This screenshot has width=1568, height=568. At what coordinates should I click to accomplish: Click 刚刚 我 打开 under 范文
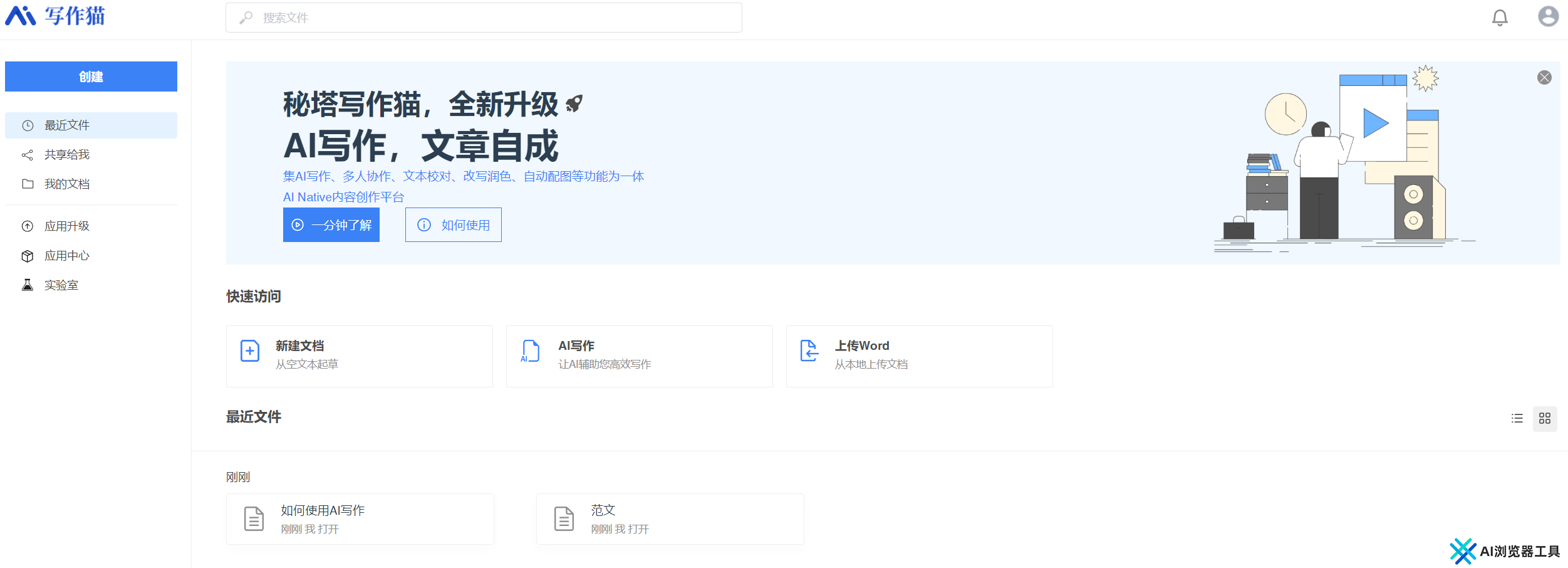[x=620, y=529]
